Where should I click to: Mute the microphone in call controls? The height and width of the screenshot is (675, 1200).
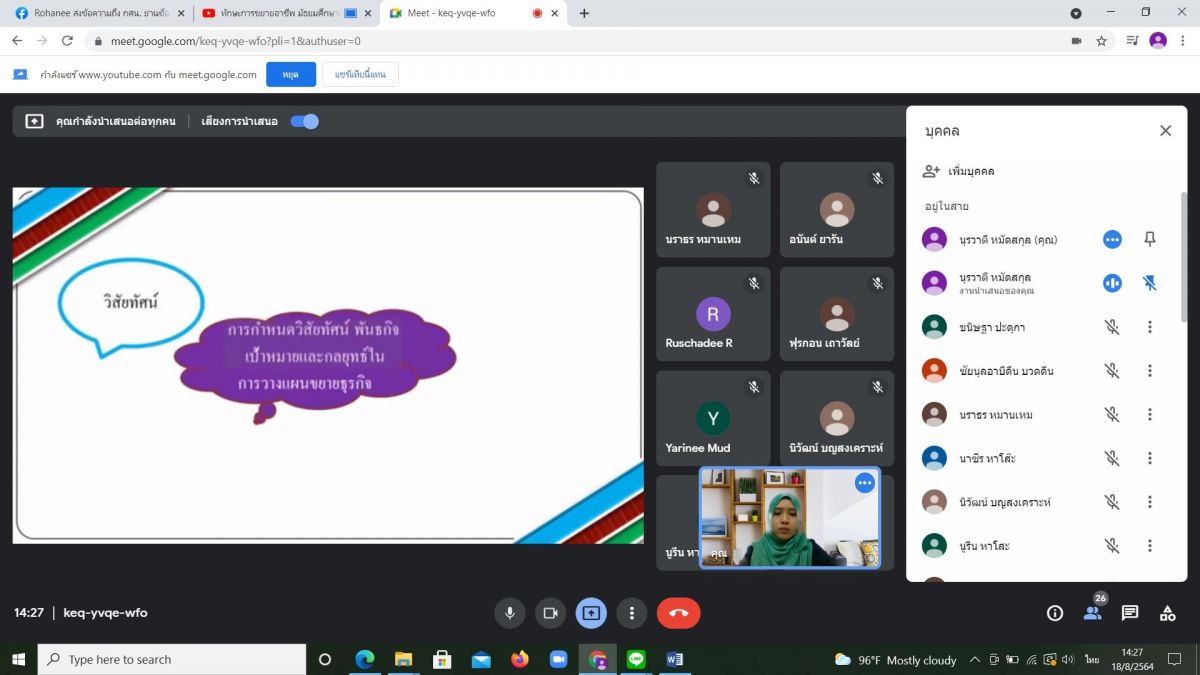pyautogui.click(x=510, y=613)
